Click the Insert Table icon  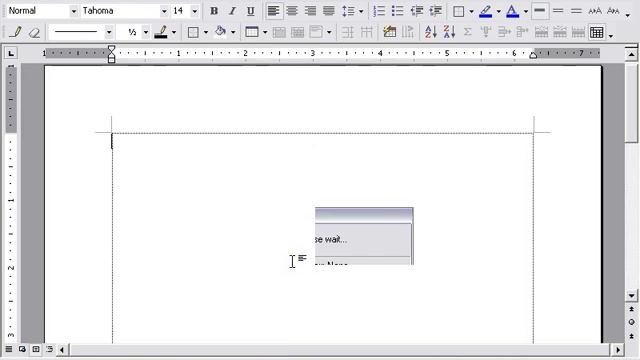[252, 32]
